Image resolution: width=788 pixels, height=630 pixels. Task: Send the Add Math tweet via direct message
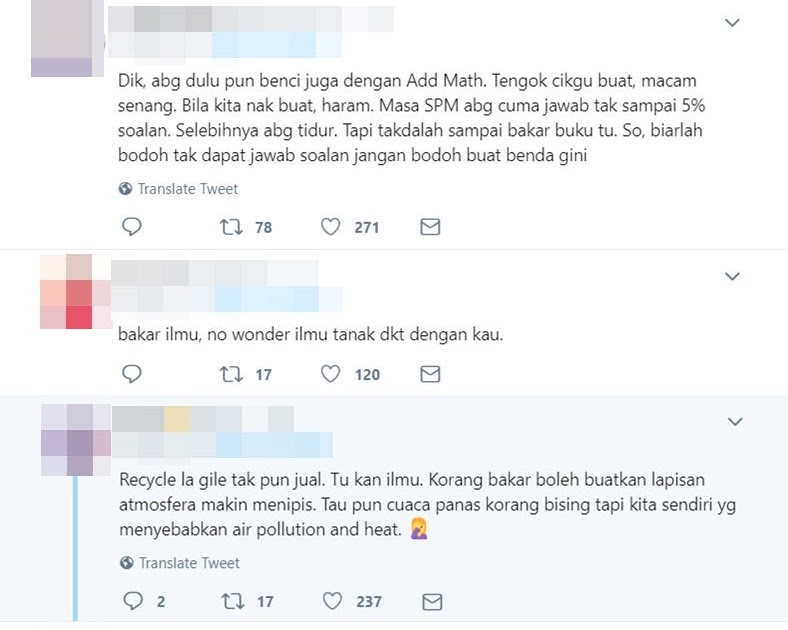tap(430, 227)
